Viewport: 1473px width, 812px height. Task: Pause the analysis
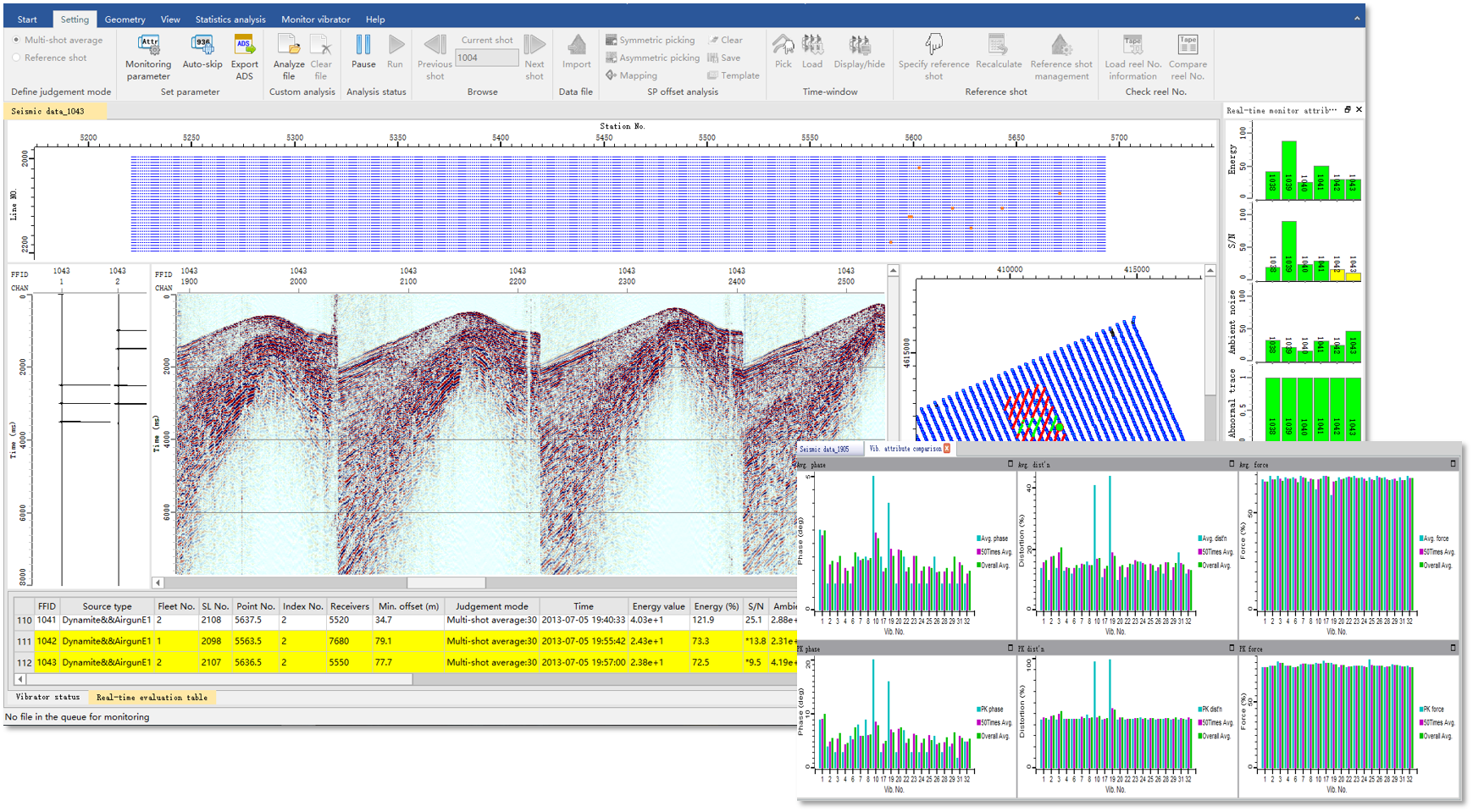pyautogui.click(x=363, y=52)
